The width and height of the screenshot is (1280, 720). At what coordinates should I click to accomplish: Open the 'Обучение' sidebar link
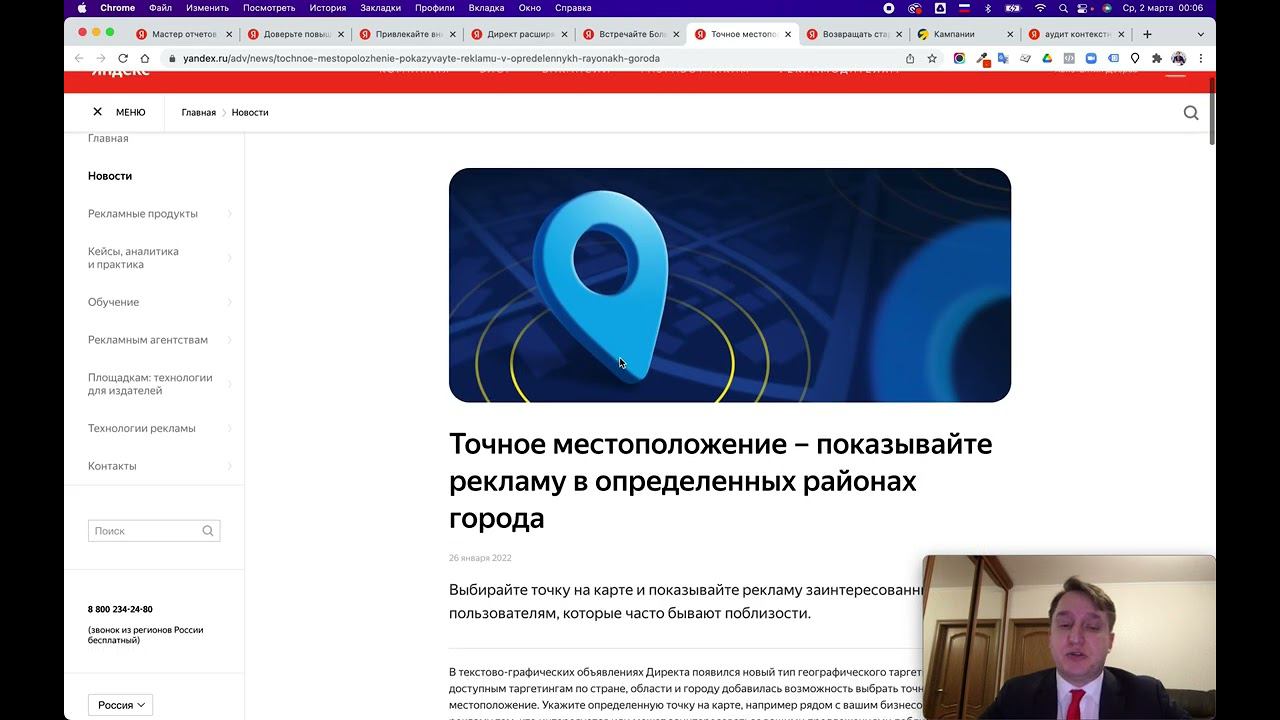pyautogui.click(x=113, y=302)
